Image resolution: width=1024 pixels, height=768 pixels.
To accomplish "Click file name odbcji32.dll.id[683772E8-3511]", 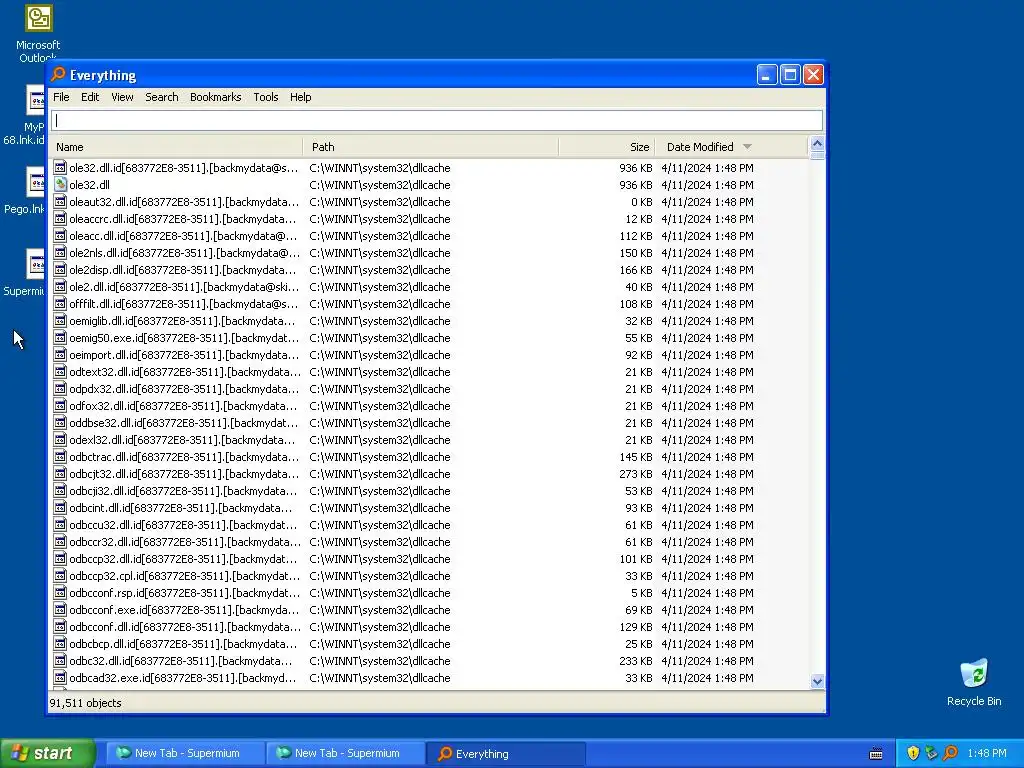I will [183, 491].
